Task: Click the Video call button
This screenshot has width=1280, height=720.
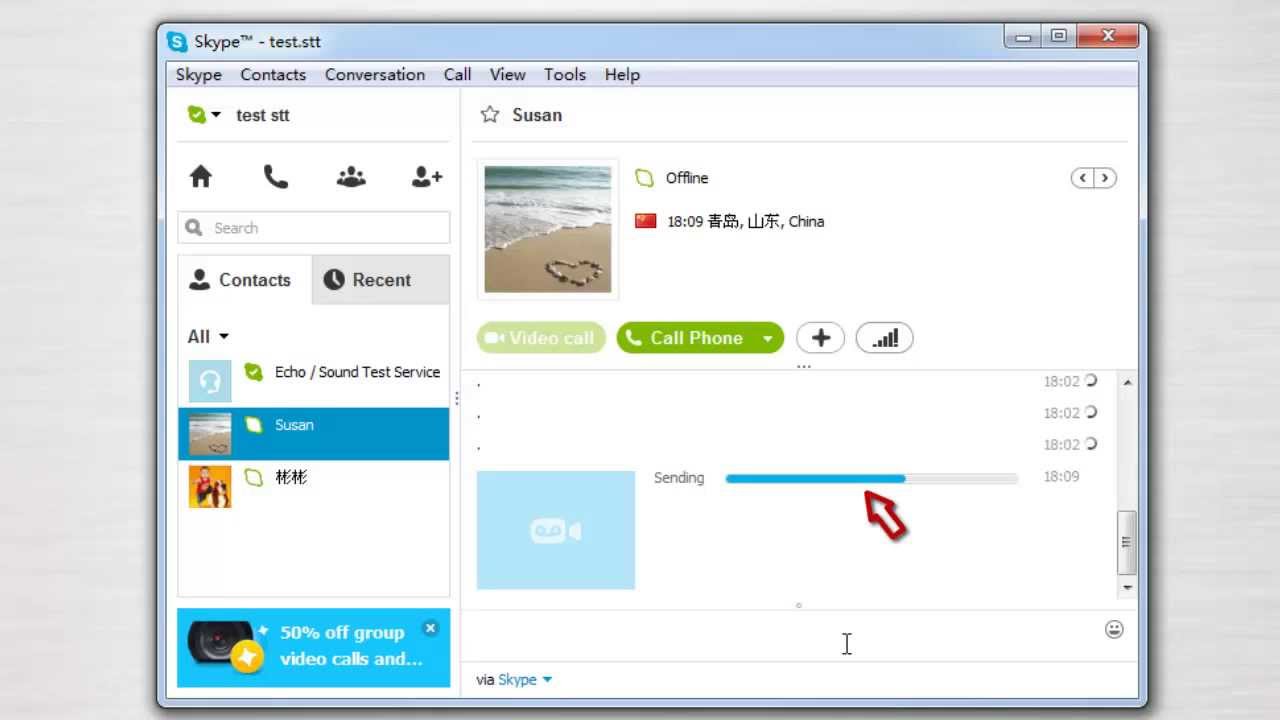Action: (541, 338)
